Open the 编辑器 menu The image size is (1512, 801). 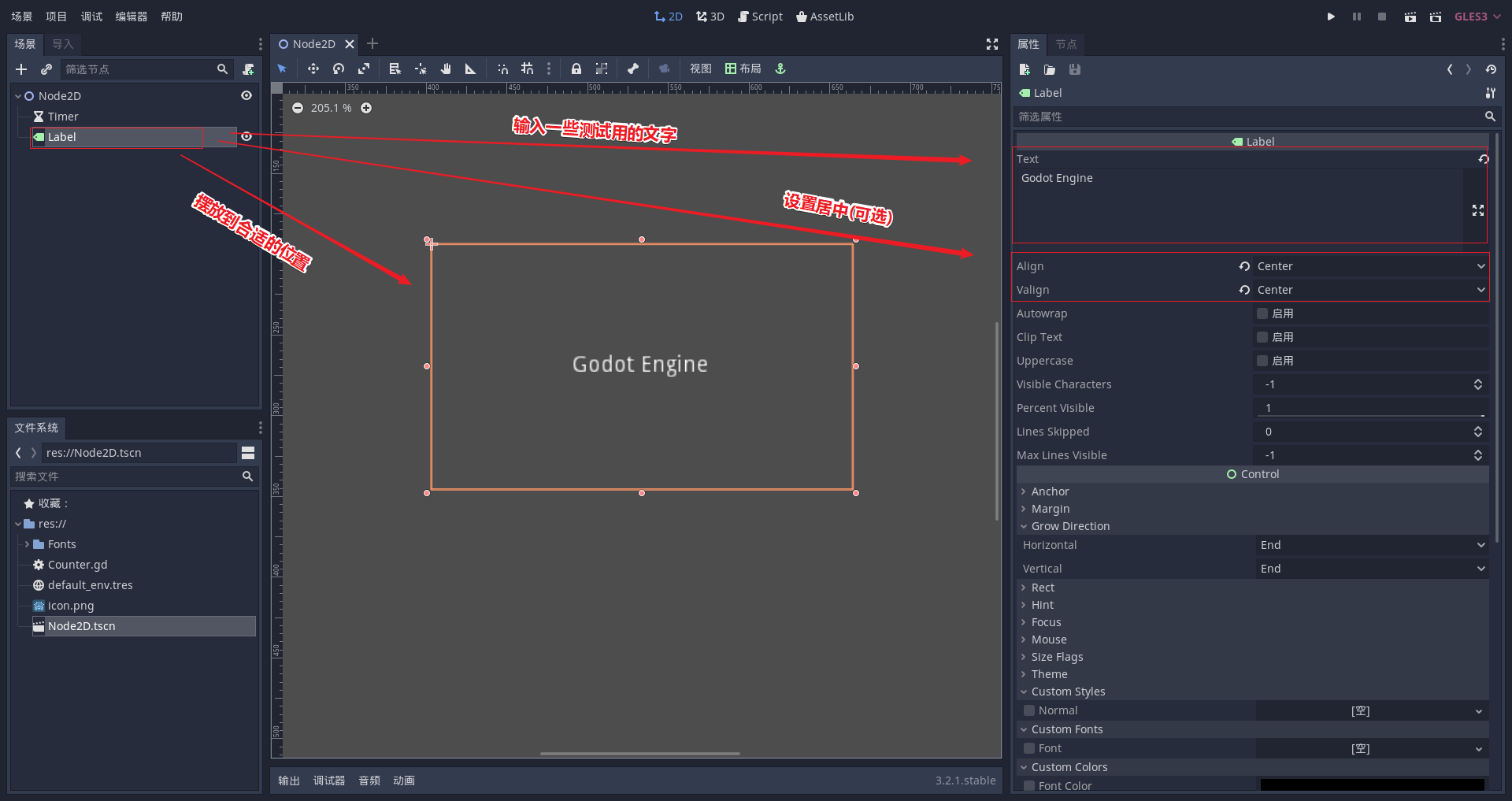pyautogui.click(x=130, y=16)
